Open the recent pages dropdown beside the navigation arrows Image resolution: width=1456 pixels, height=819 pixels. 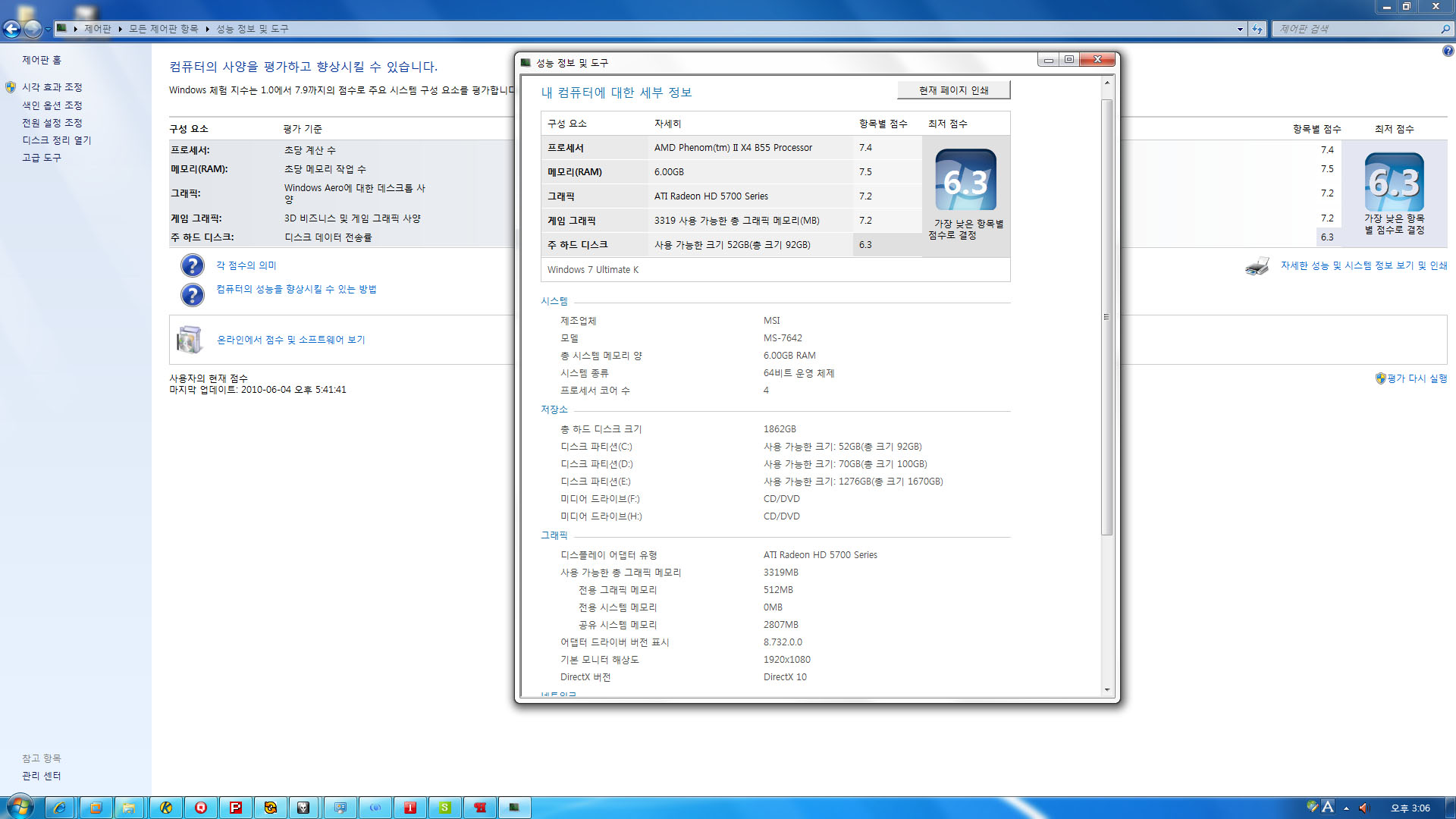point(48,30)
